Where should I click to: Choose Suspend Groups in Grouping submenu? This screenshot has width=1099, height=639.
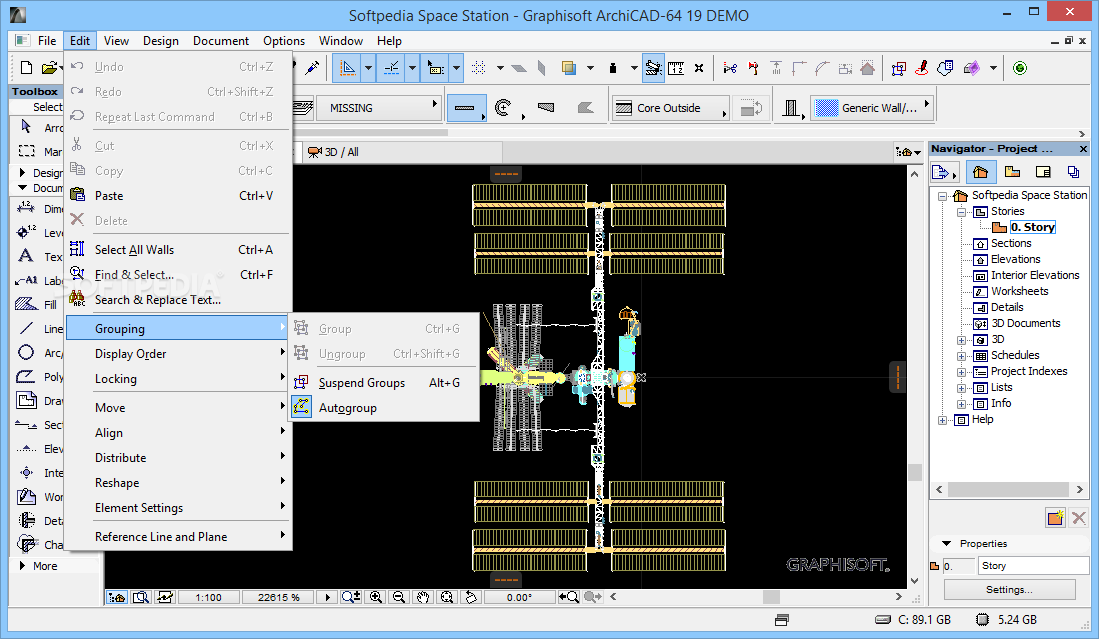click(x=384, y=383)
